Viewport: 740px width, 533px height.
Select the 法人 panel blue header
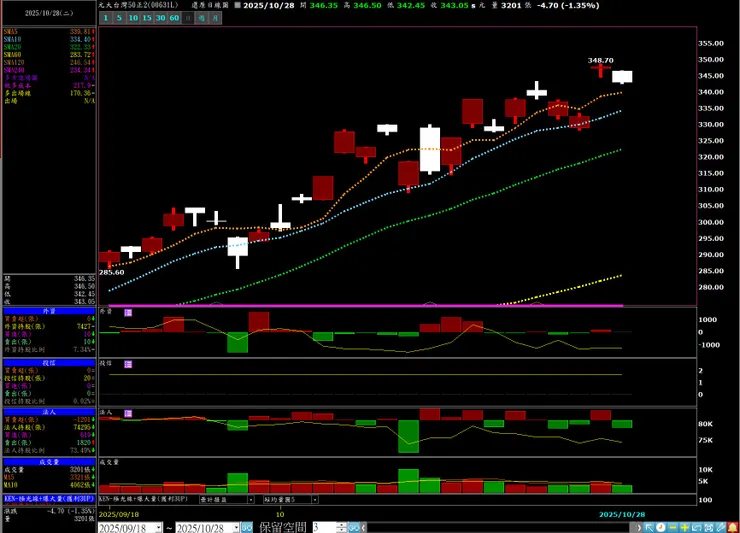[49, 412]
